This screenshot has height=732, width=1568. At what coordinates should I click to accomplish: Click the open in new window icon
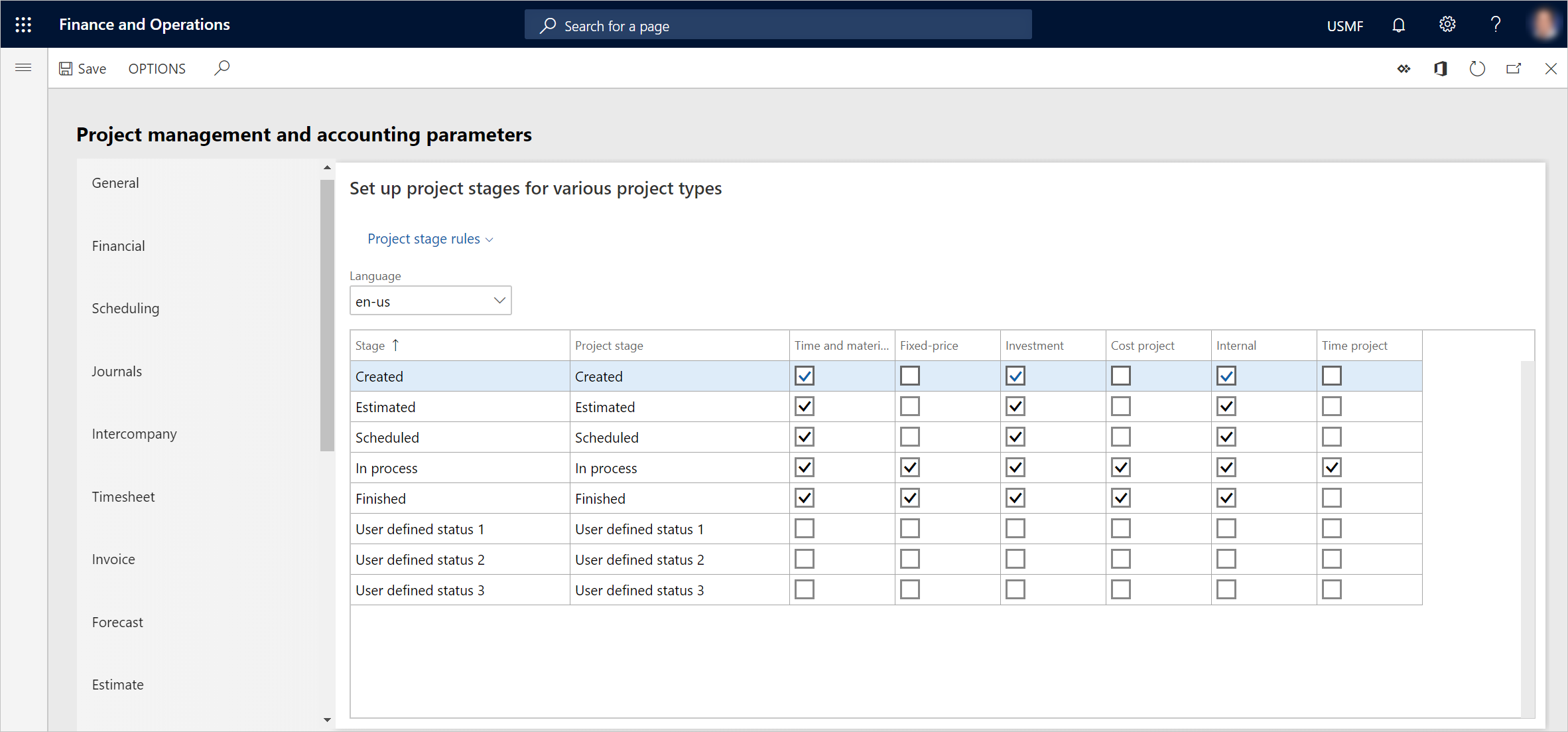1515,68
